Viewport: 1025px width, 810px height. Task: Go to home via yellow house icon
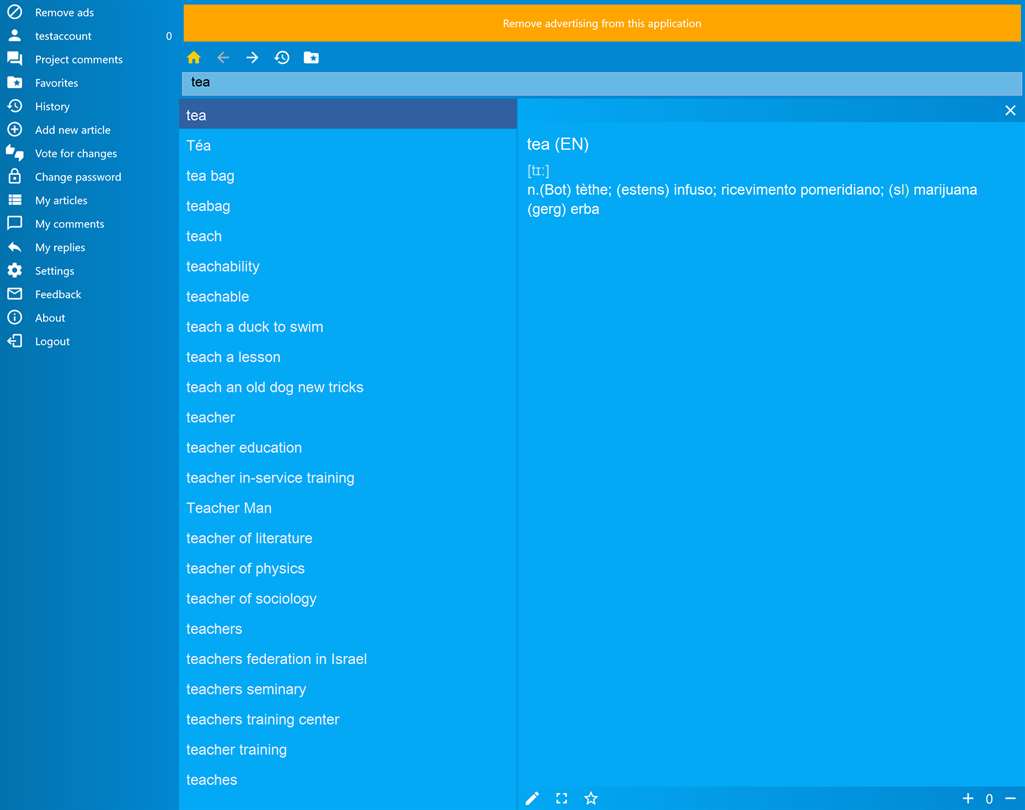point(193,58)
